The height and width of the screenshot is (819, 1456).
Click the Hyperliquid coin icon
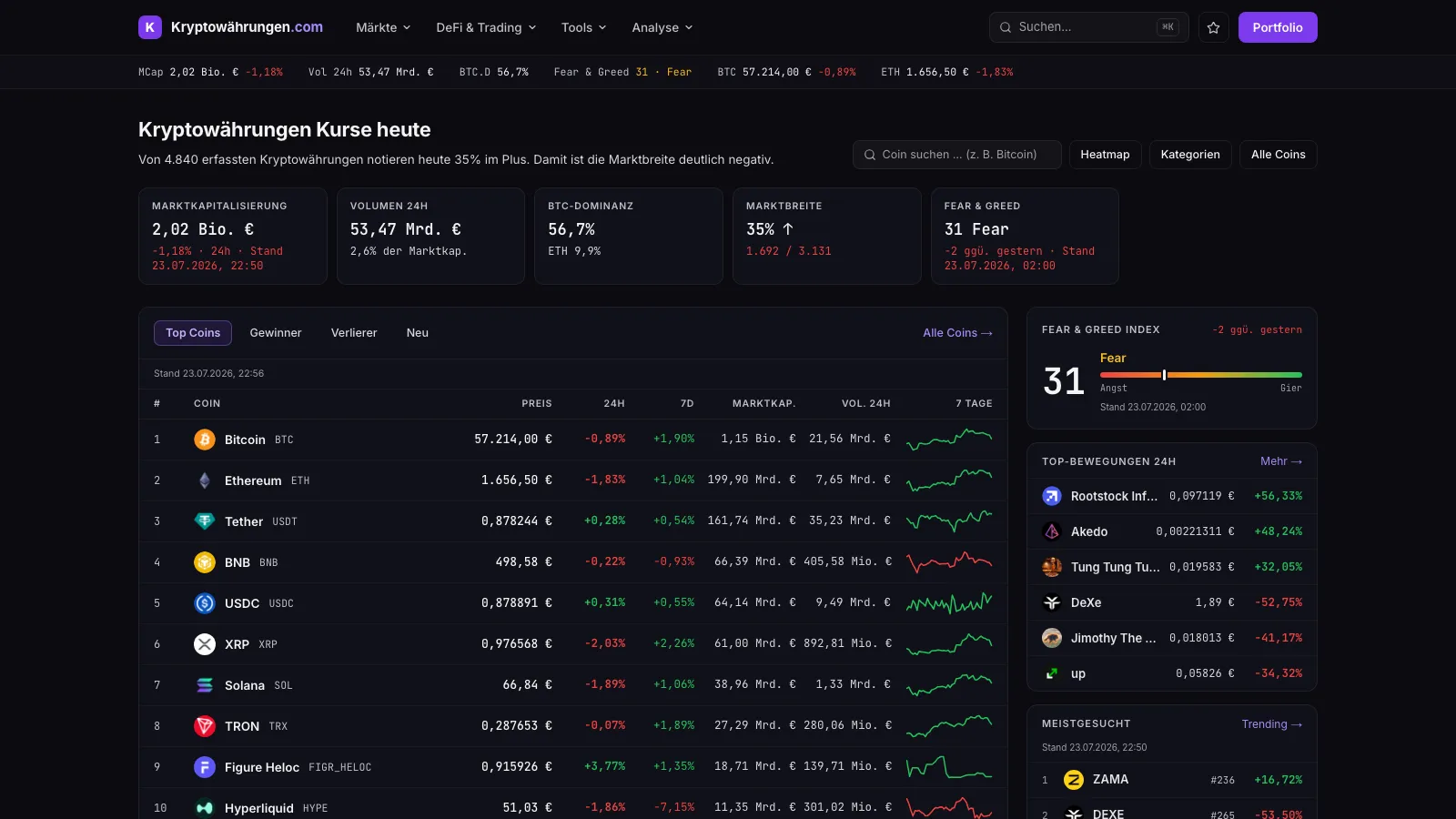[x=205, y=808]
